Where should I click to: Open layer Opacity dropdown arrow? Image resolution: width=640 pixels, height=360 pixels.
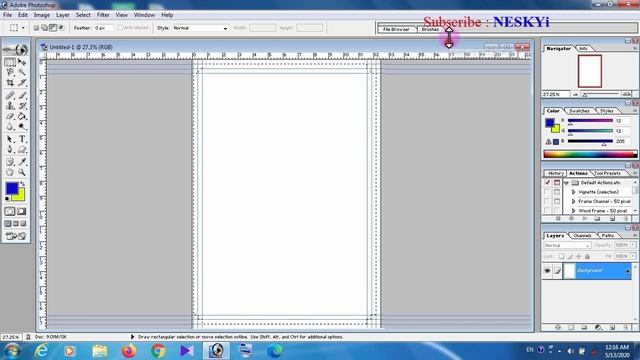[x=633, y=245]
